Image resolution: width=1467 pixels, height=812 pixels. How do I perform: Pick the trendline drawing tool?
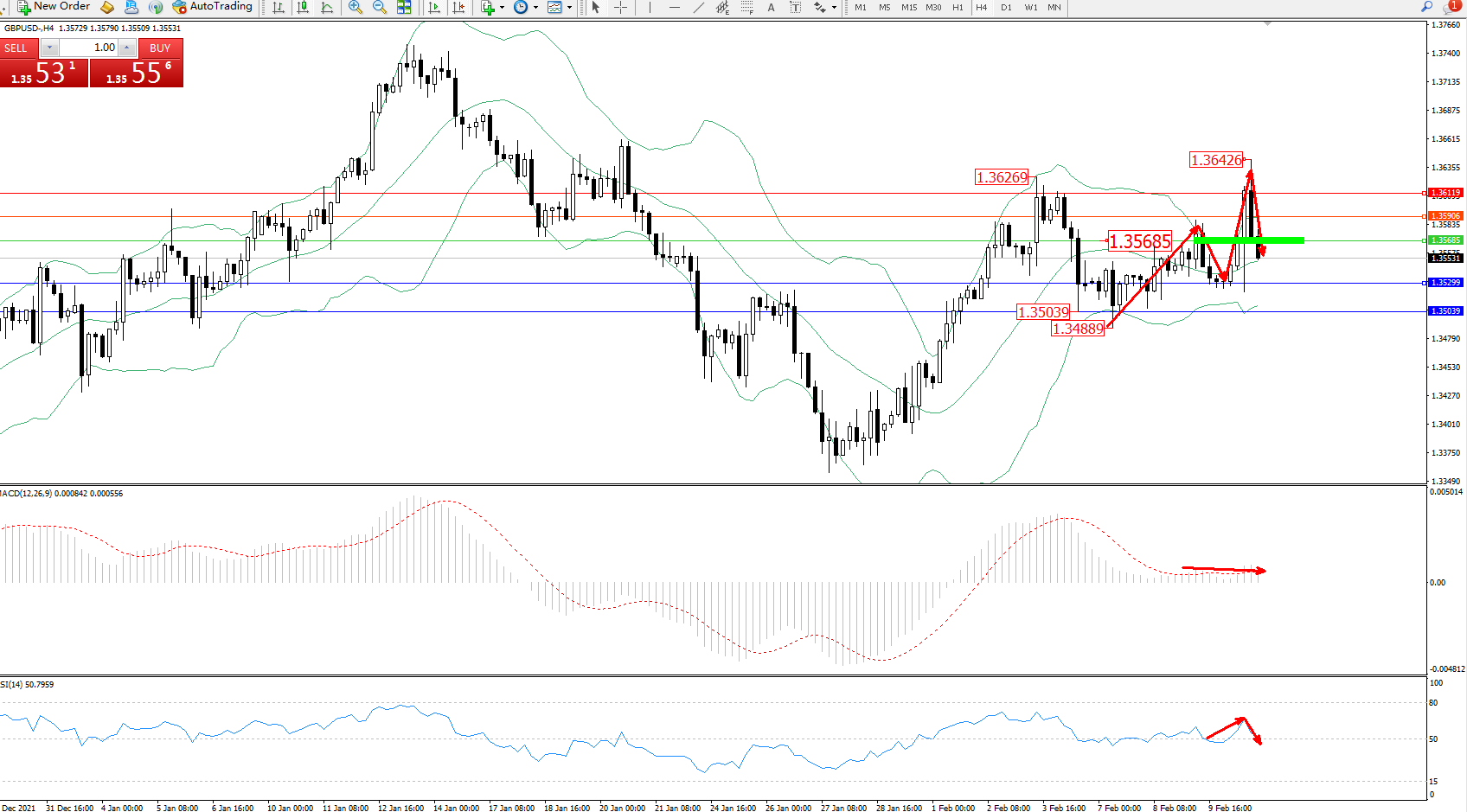point(698,7)
